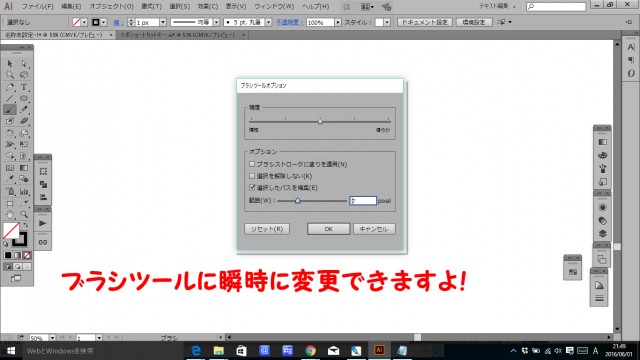Select the Line Segment tool
This screenshot has width=640, height=360.
(10, 98)
